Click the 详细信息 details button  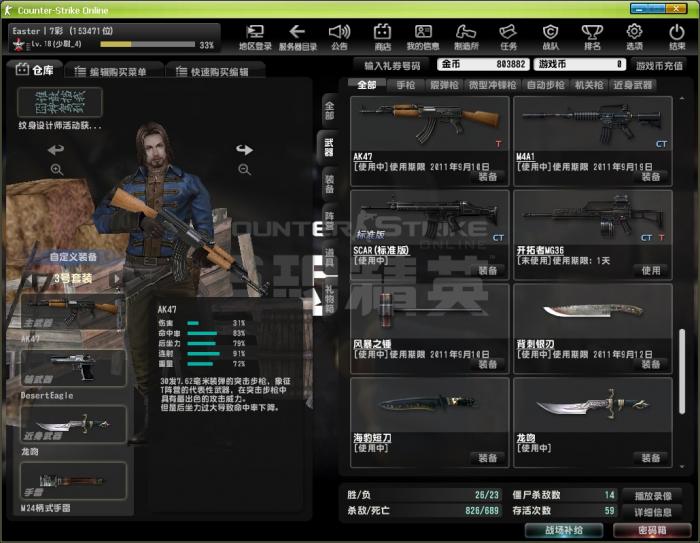[653, 512]
